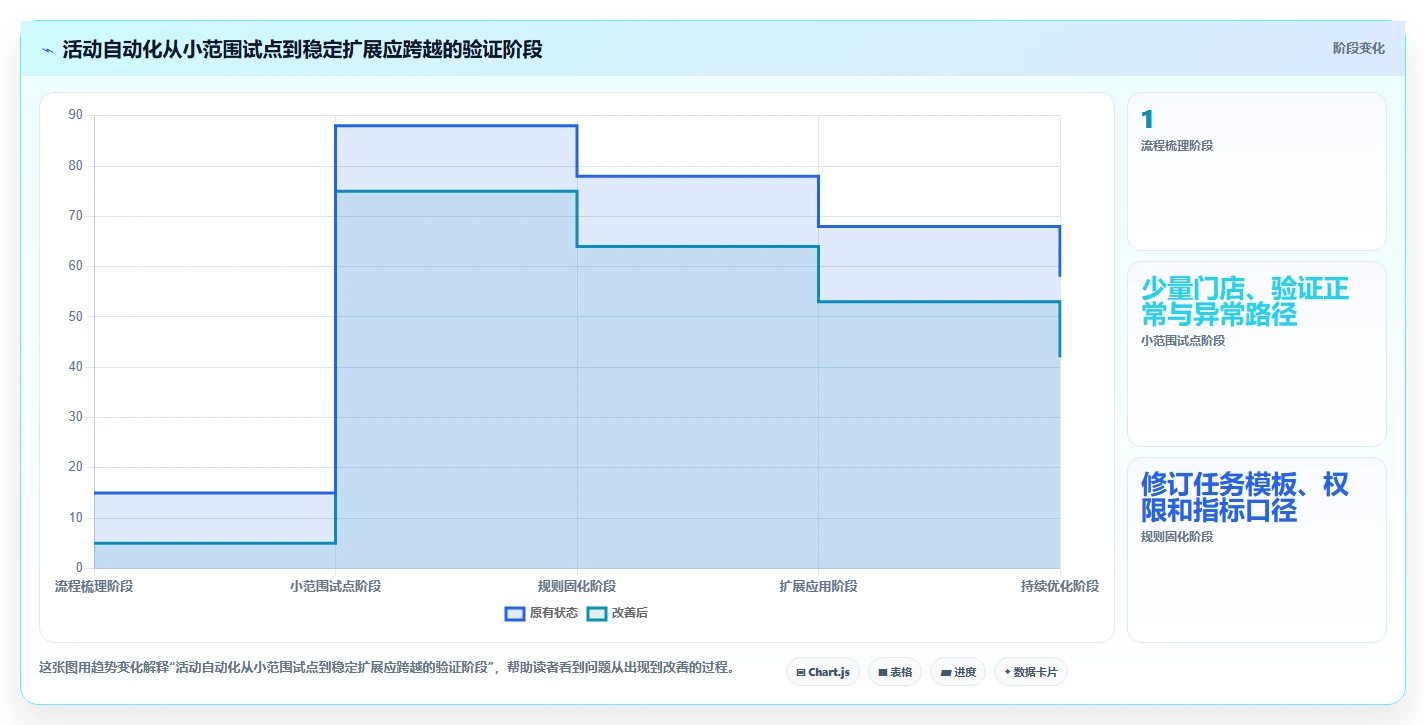Select the card titled 少量门店、验证正常与异常路径
1426x725 pixels.
(x=1257, y=354)
